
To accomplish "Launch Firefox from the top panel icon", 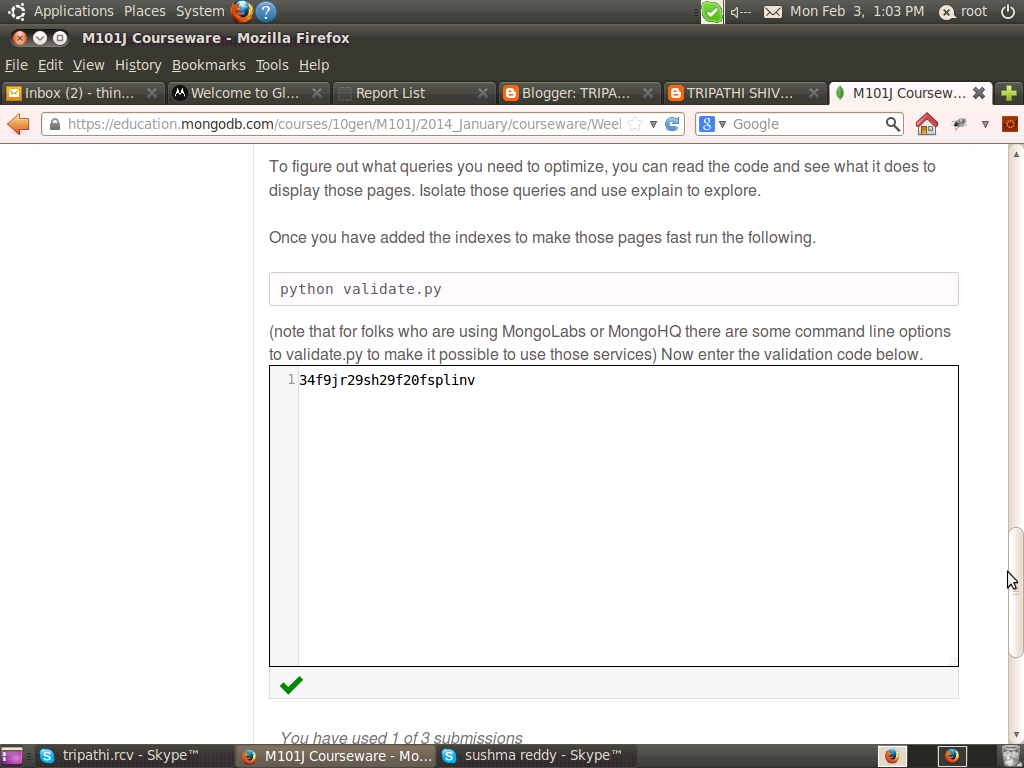I will coord(242,11).
